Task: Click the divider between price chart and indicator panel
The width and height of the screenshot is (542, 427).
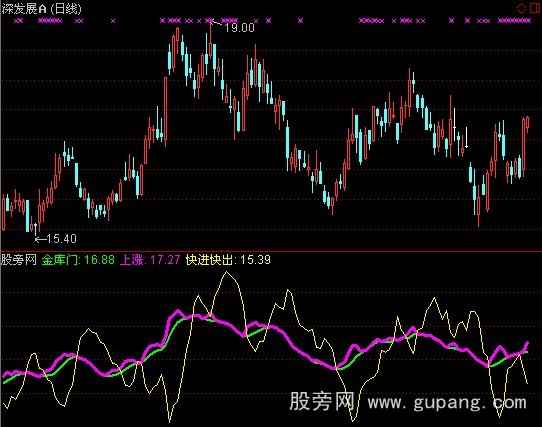Action: coord(271,250)
